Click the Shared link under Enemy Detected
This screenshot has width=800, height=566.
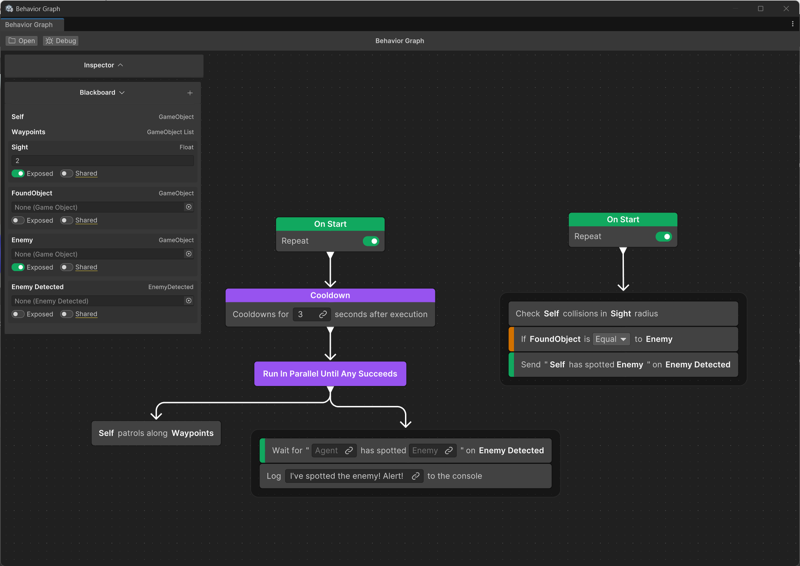tap(86, 314)
